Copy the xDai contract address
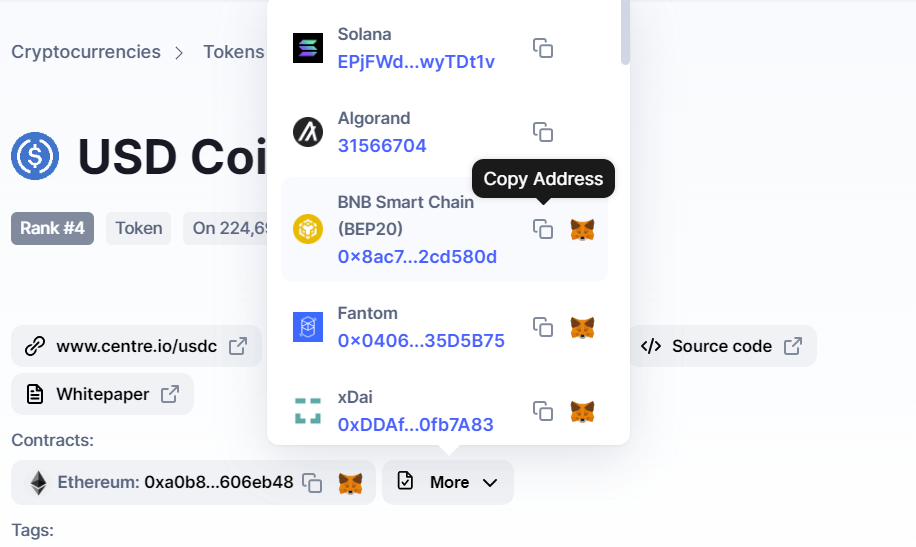Image resolution: width=916 pixels, height=547 pixels. tap(543, 411)
